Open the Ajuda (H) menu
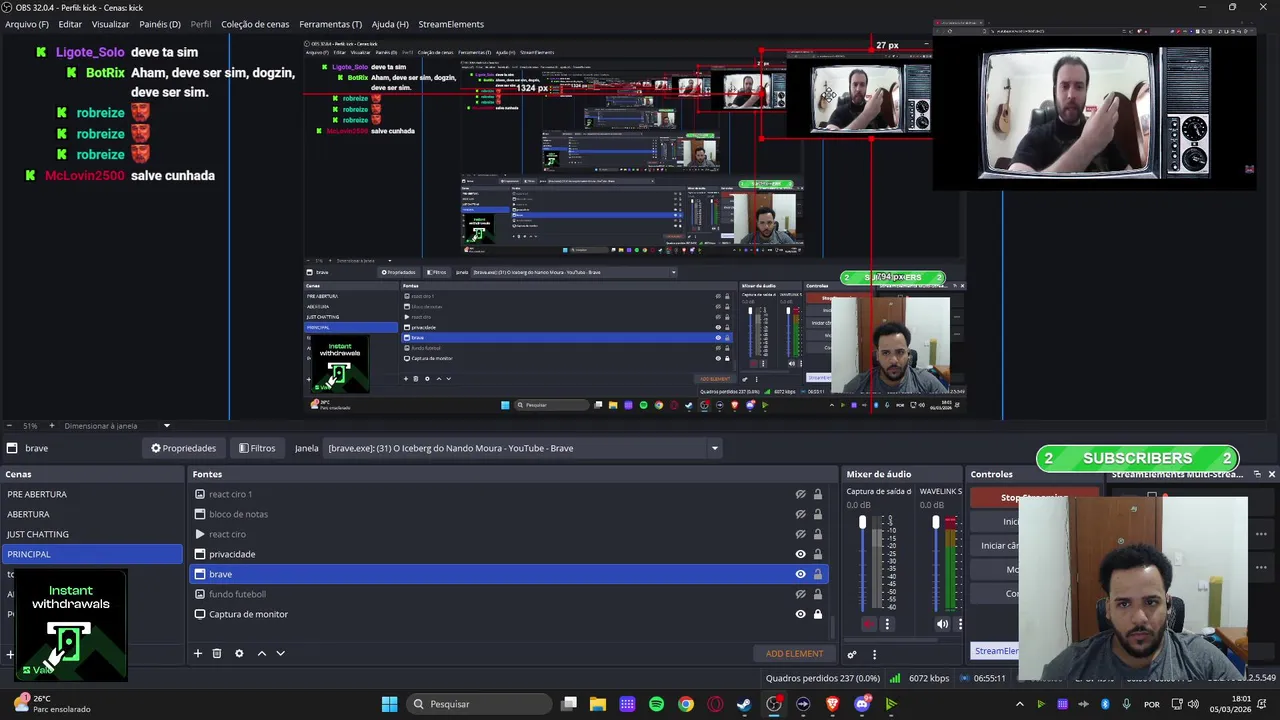Viewport: 1280px width, 720px height. [x=390, y=24]
